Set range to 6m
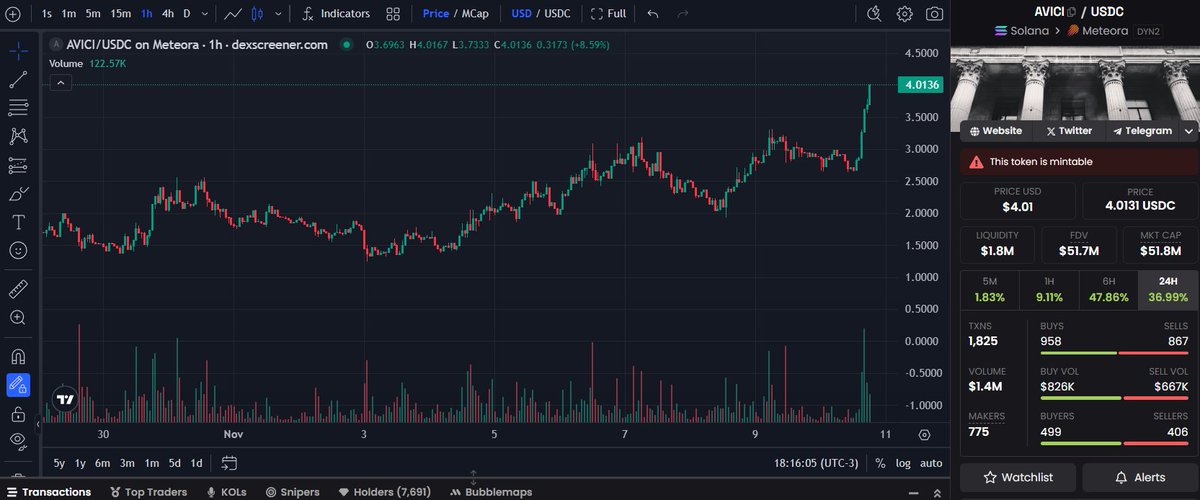Viewport: 1200px width, 500px height. (102, 463)
